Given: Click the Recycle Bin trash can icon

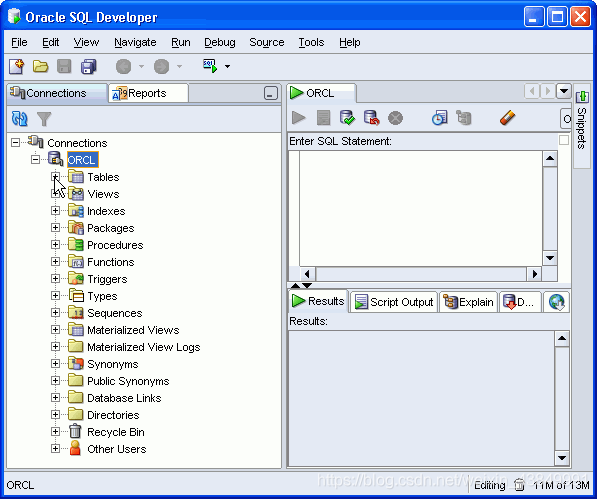Looking at the screenshot, I should coord(75,432).
